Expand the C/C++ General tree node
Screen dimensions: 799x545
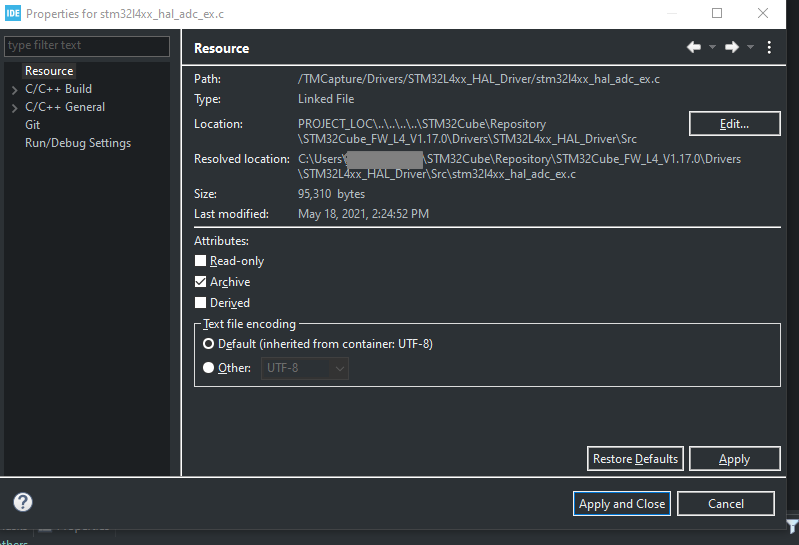pyautogui.click(x=14, y=107)
